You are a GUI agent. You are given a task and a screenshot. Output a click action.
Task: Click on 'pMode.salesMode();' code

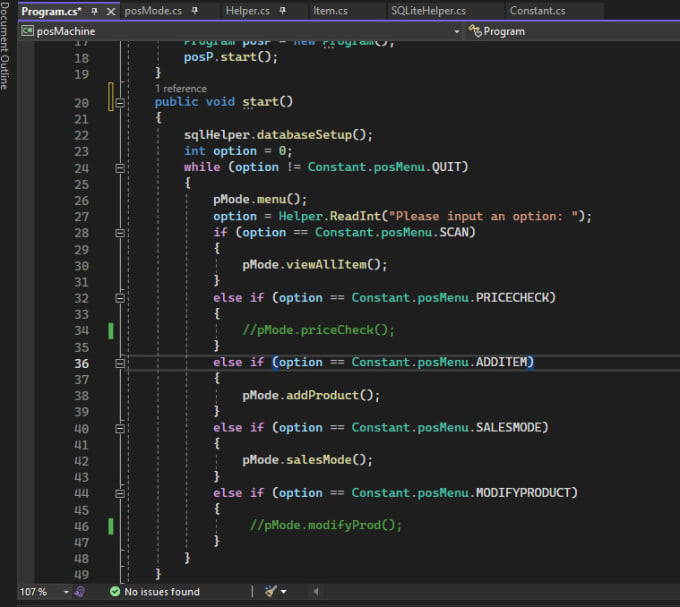pyautogui.click(x=307, y=460)
